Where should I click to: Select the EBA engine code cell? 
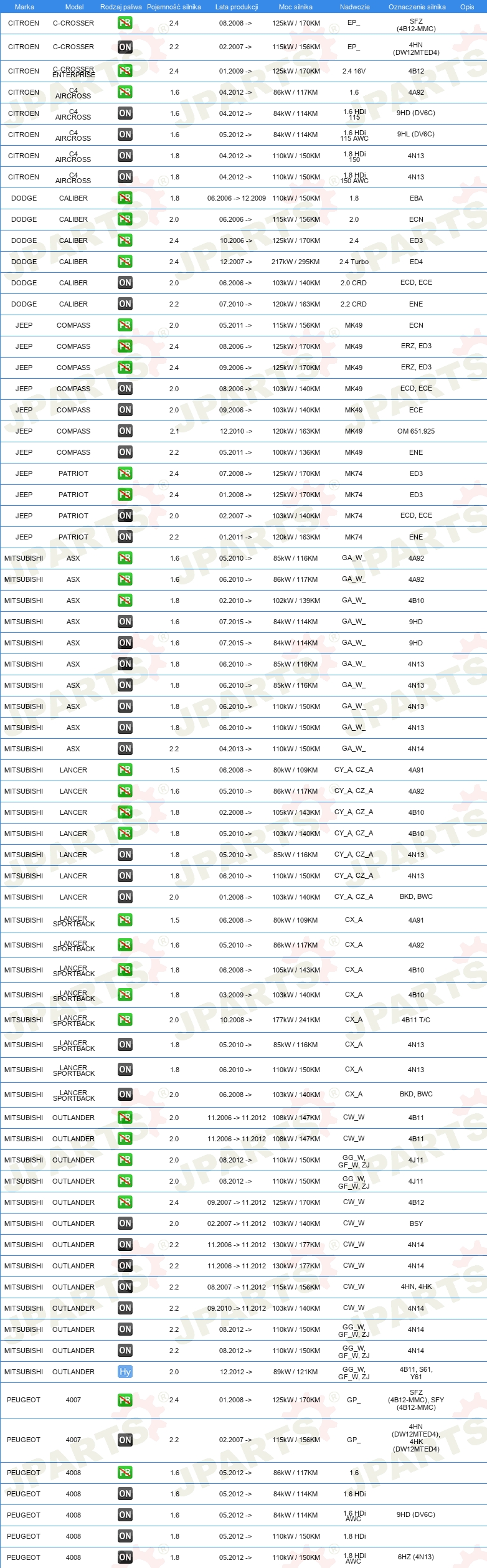coord(416,198)
